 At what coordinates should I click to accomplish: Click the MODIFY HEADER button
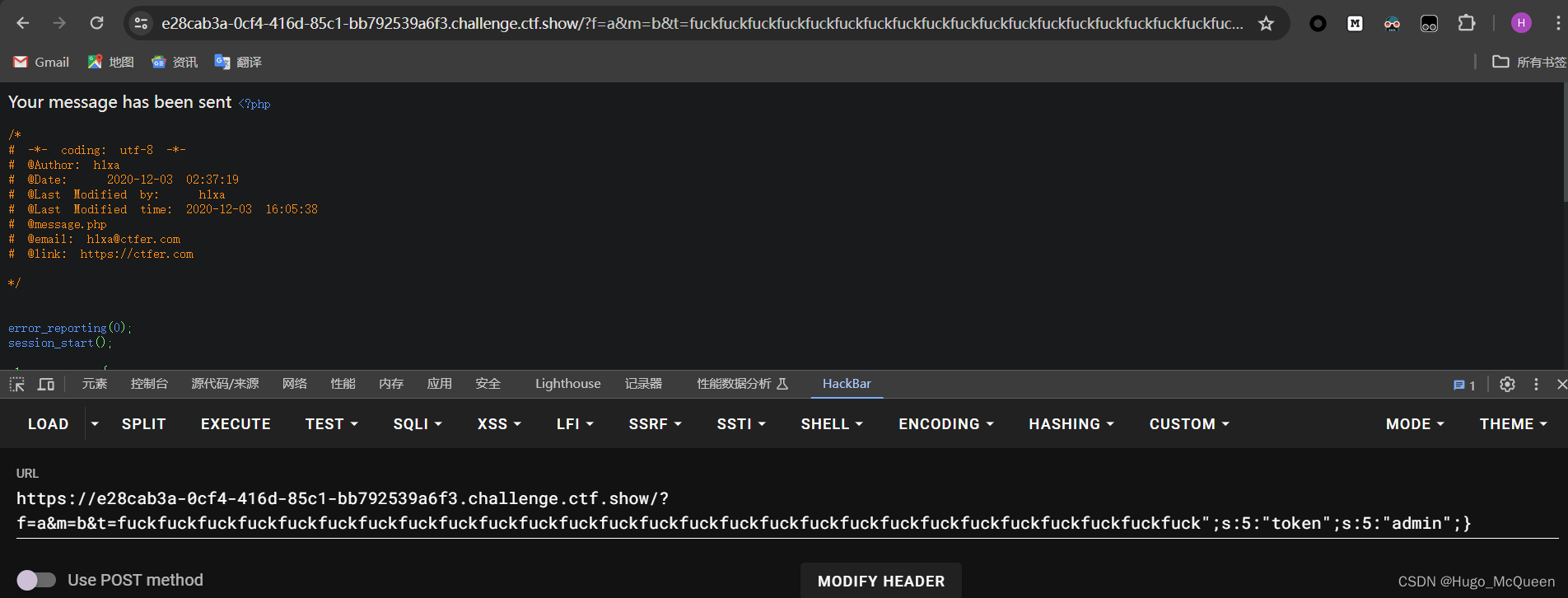(x=881, y=581)
